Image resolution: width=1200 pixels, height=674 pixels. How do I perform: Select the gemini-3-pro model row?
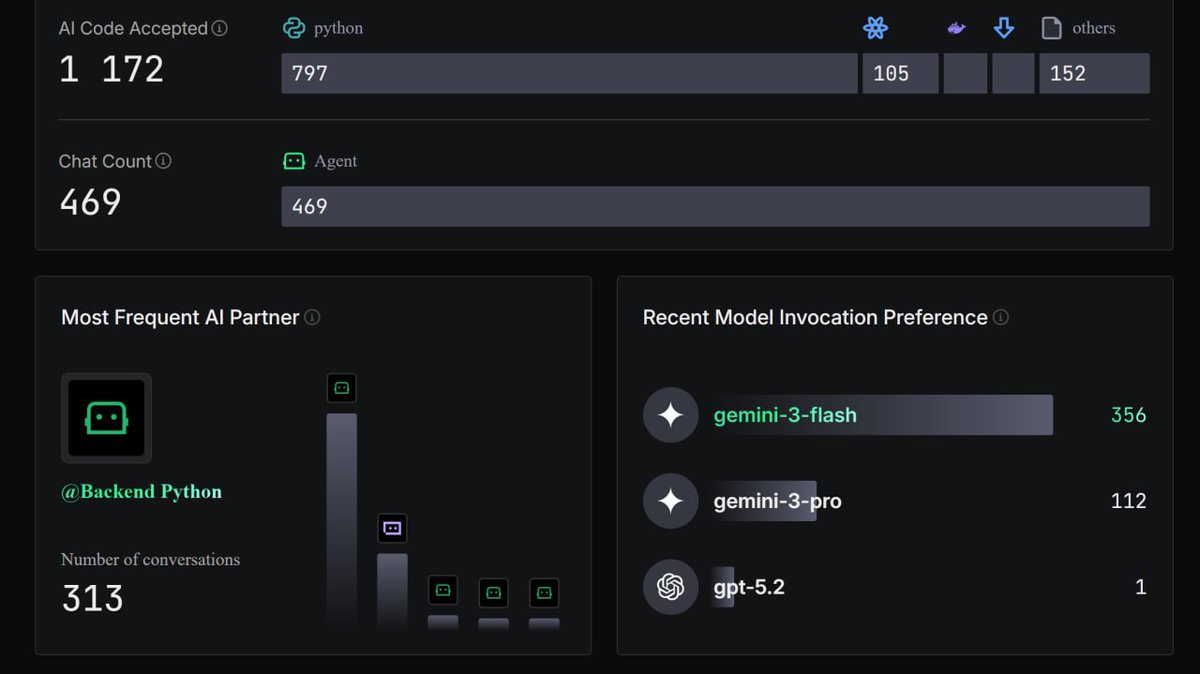click(894, 500)
